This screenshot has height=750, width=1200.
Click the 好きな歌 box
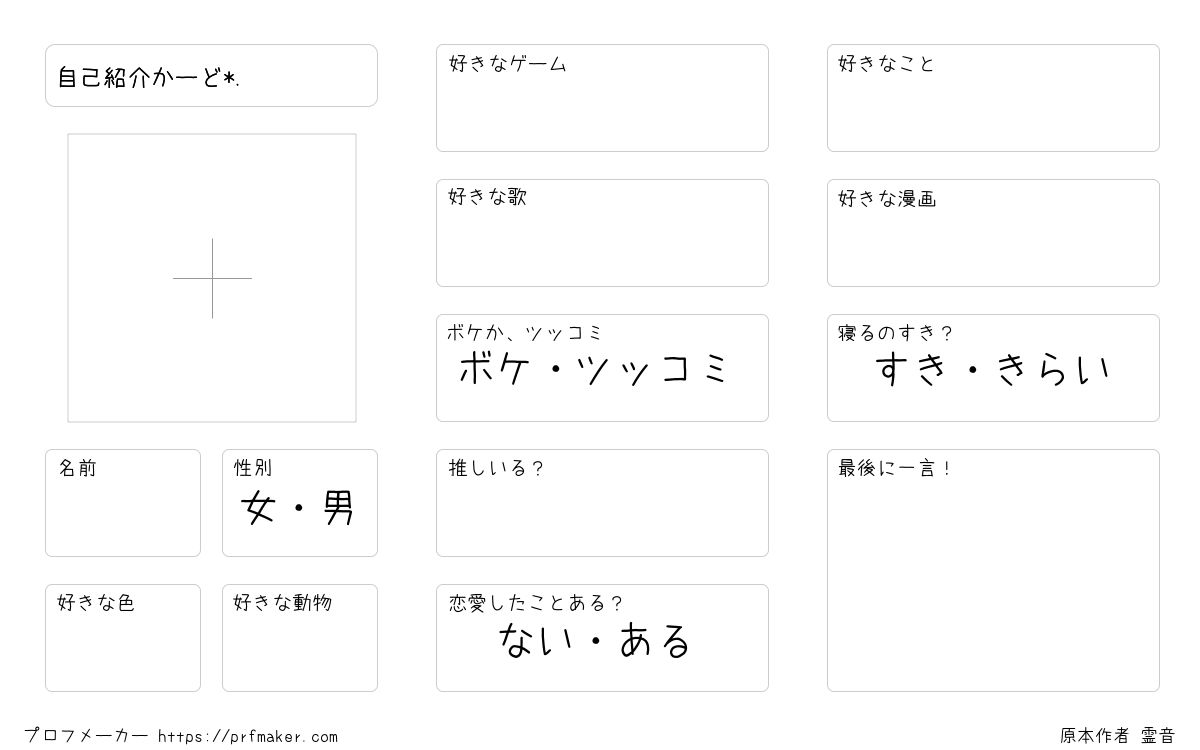602,233
